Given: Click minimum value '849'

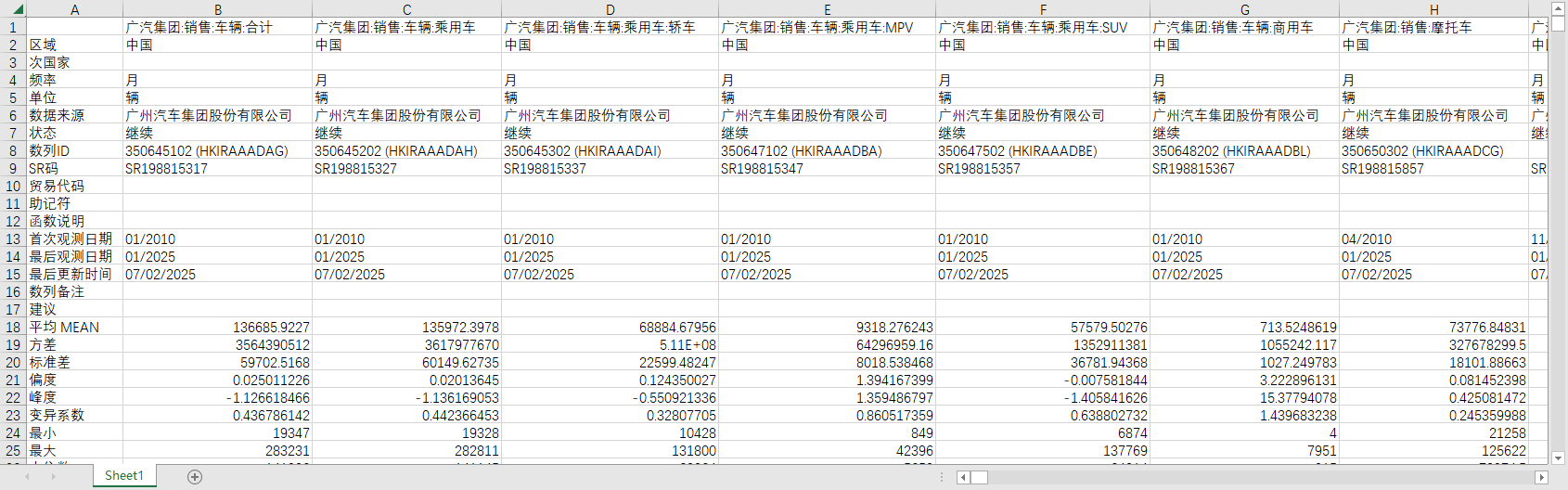Looking at the screenshot, I should (x=827, y=432).
